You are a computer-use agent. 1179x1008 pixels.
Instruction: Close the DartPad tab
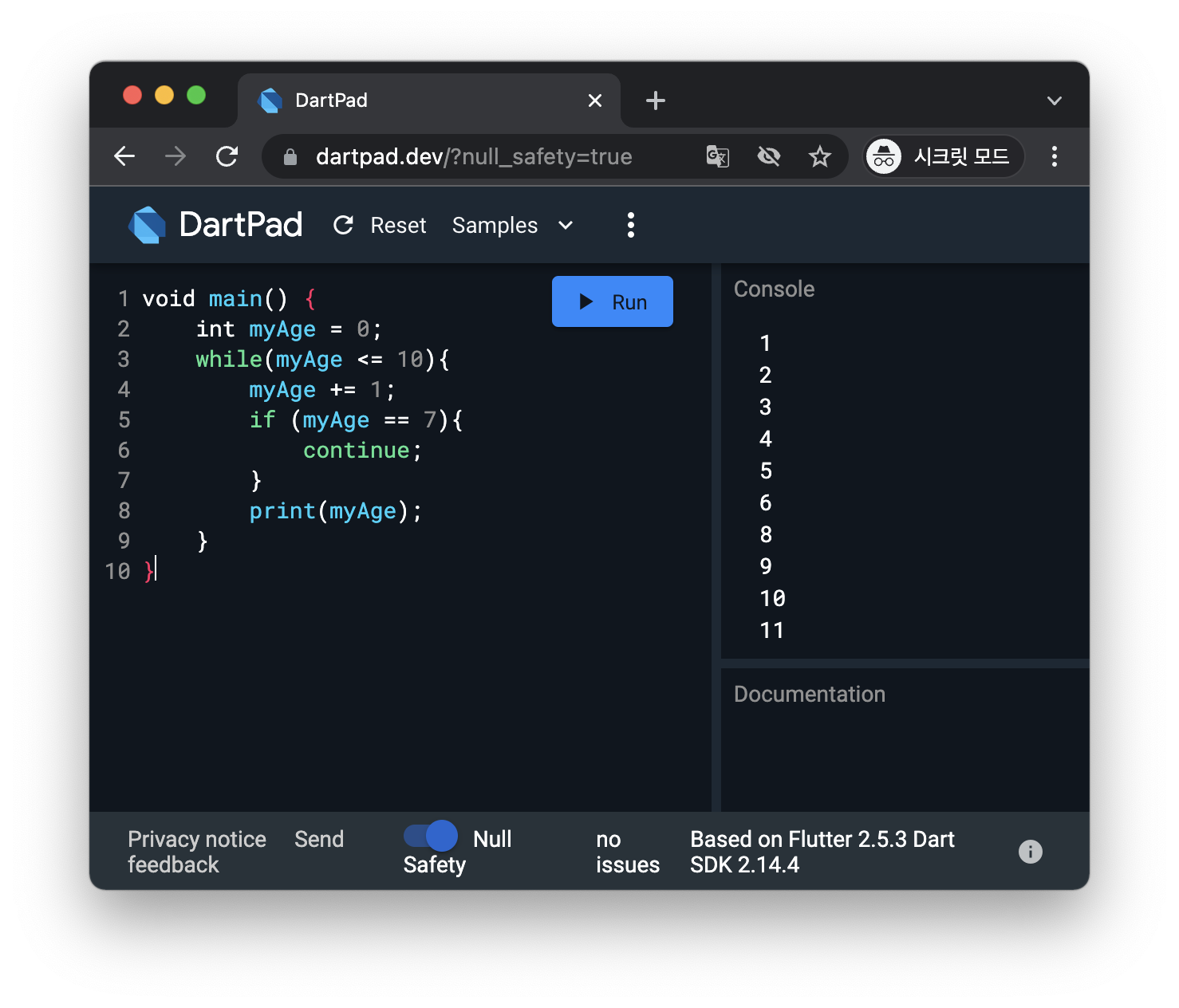595,100
